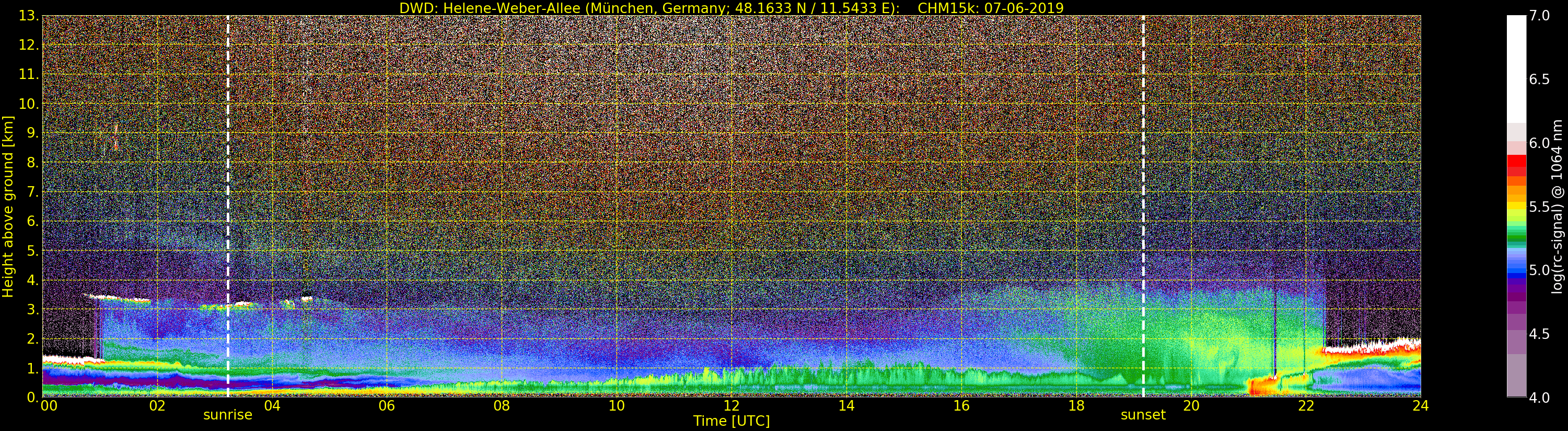The width and height of the screenshot is (1568, 431).
Task: Click the plot title 'DWD: Helene-Weber-Allee'
Action: (490, 8)
